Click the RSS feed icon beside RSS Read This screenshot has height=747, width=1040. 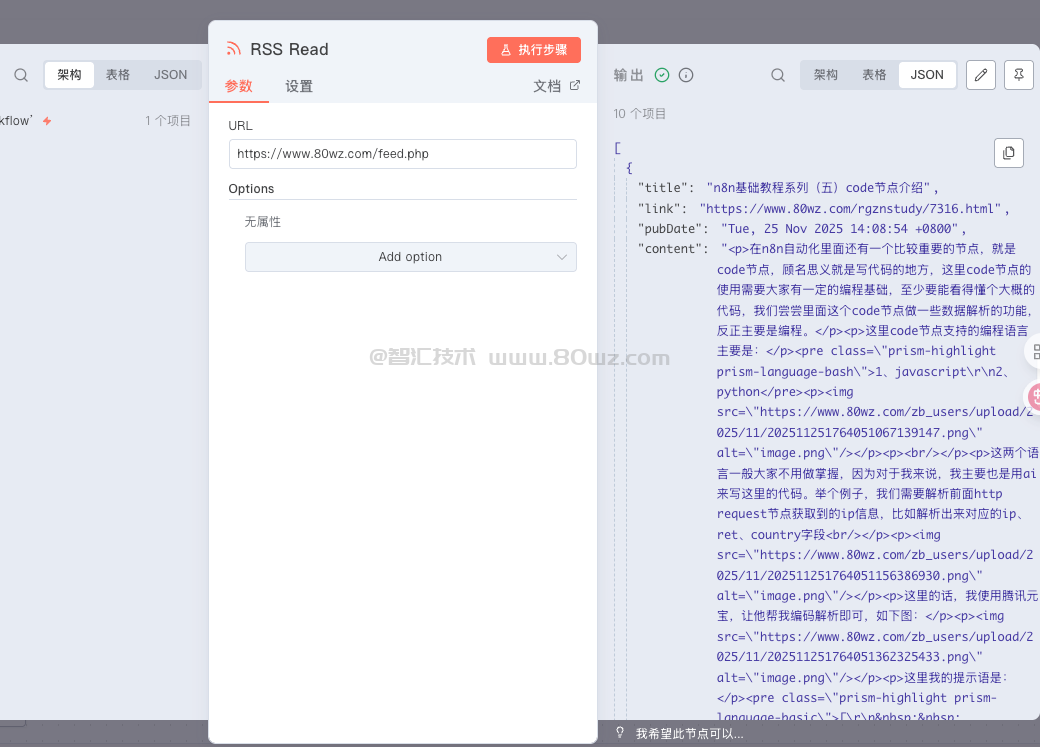(234, 49)
